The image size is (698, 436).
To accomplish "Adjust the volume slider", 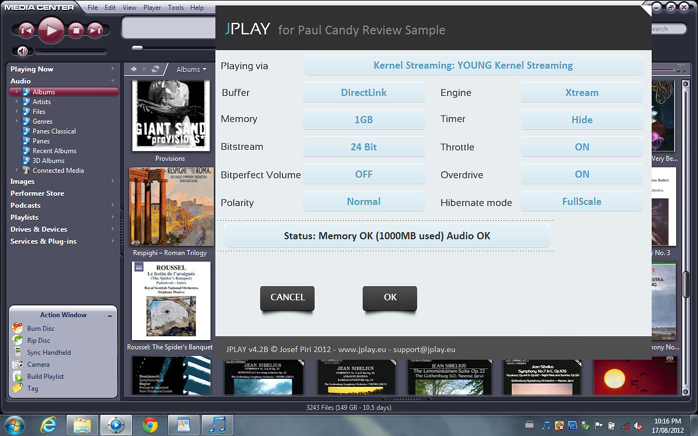I will click(x=70, y=52).
